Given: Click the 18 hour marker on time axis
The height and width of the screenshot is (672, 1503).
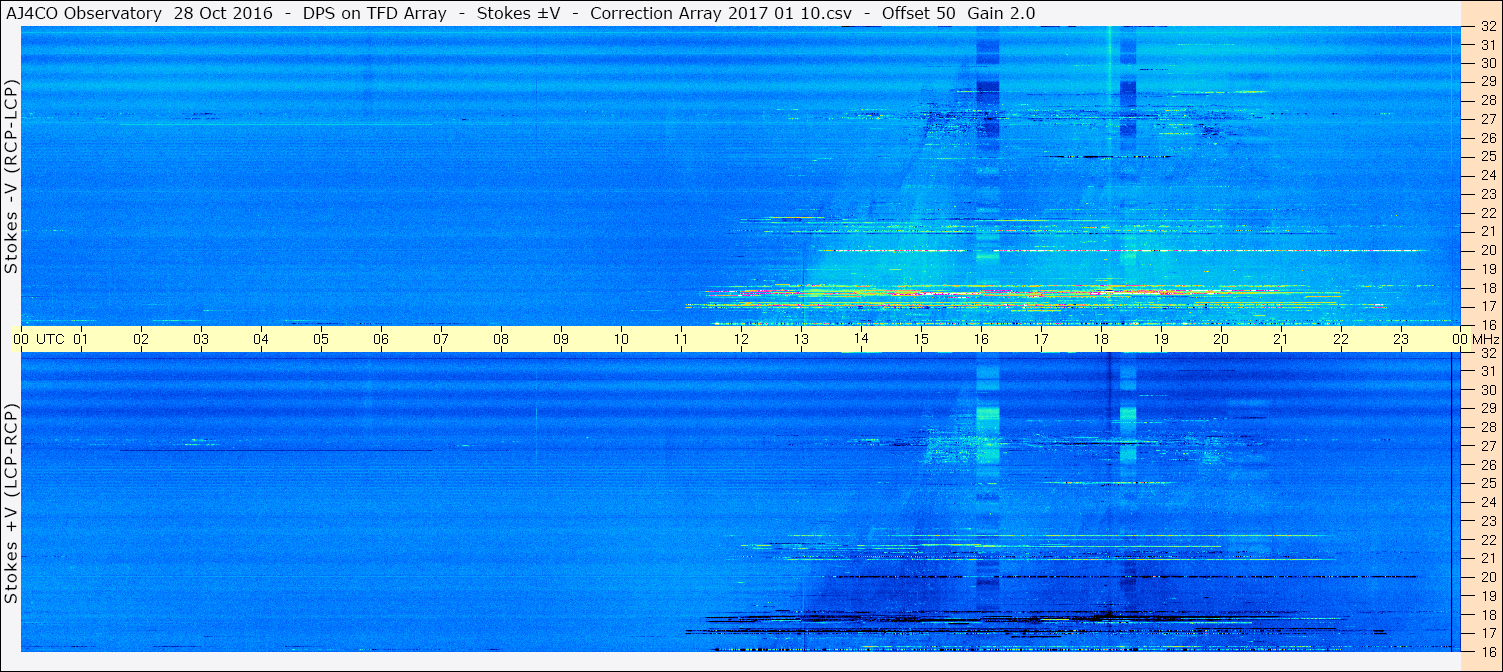Looking at the screenshot, I should [x=1102, y=340].
